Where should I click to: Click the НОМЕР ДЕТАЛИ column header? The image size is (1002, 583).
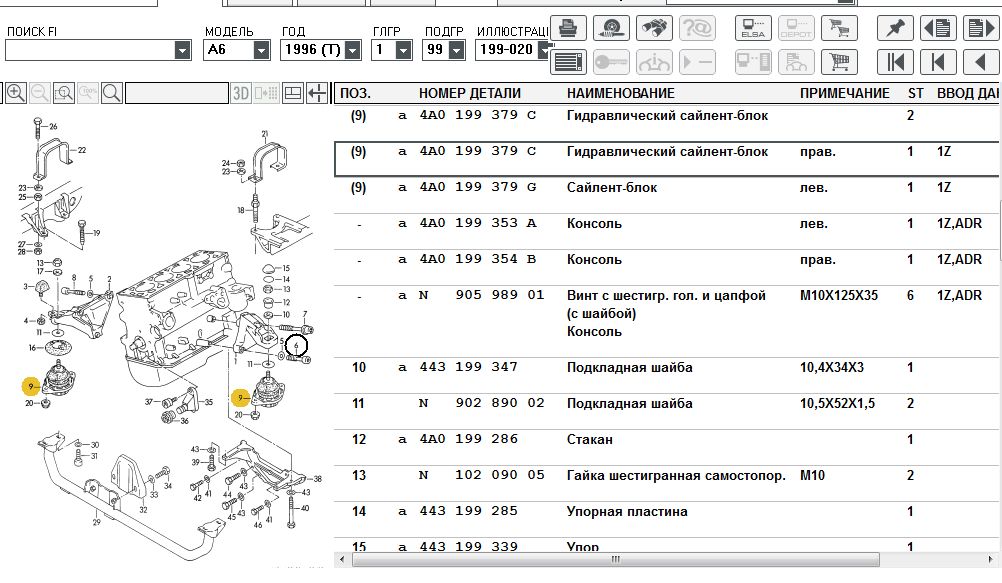[x=469, y=93]
